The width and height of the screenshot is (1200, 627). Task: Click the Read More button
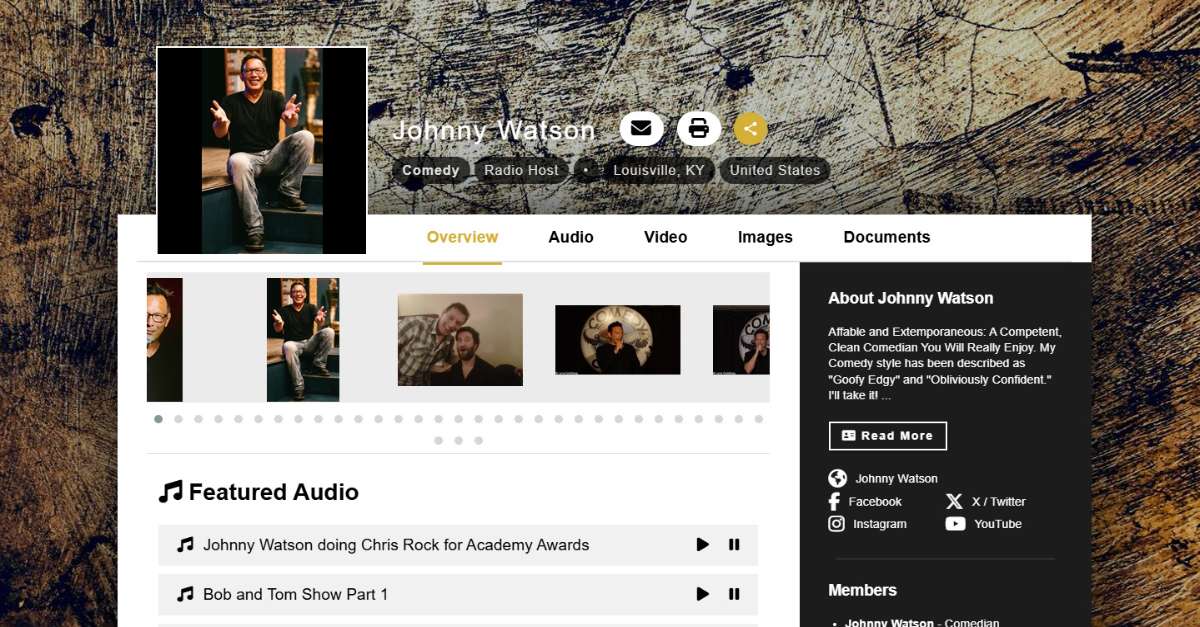(x=888, y=435)
